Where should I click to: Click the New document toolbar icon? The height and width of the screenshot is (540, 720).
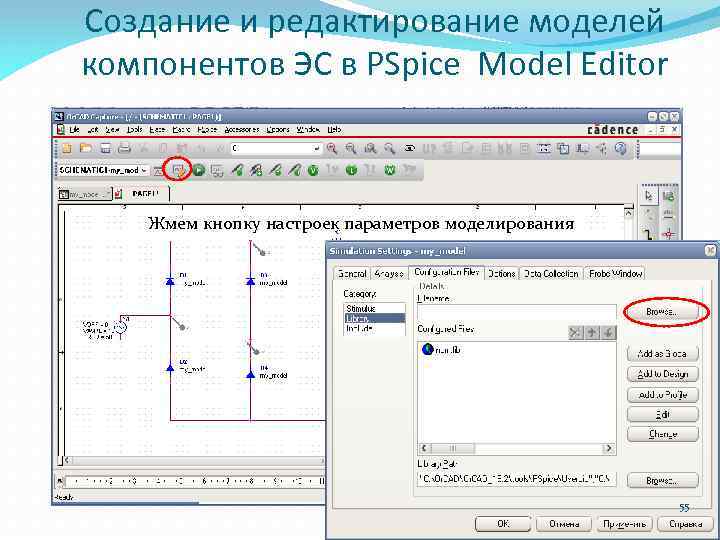67,148
